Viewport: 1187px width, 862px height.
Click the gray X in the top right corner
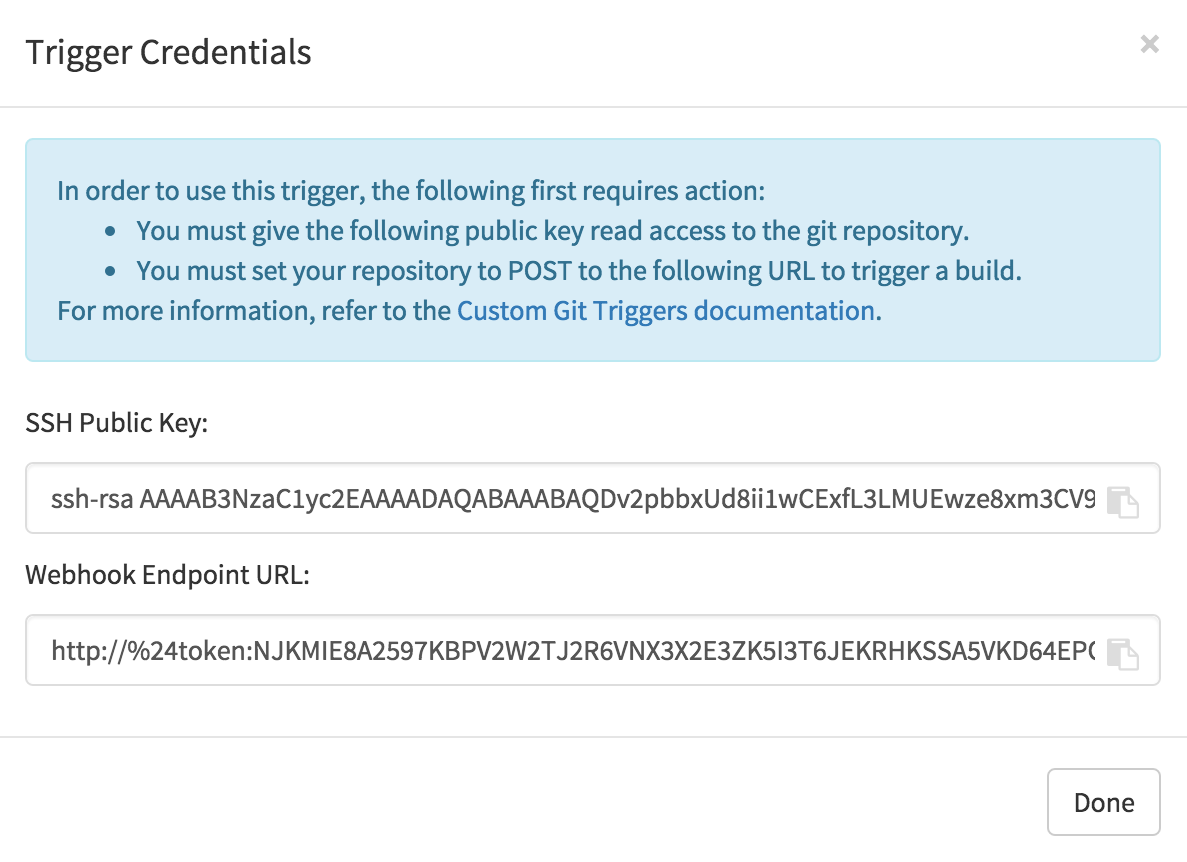pos(1149,44)
